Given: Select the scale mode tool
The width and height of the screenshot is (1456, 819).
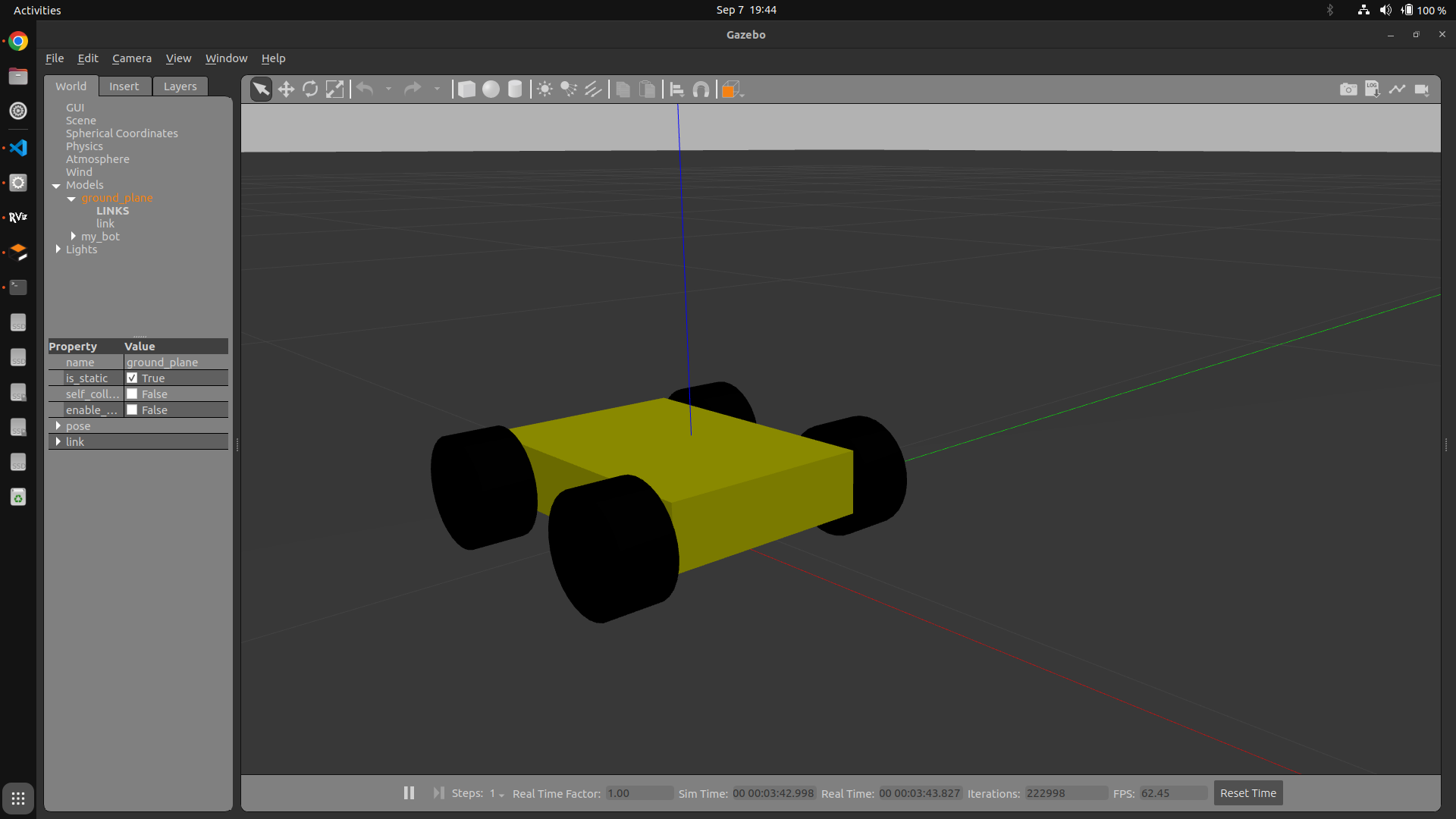Looking at the screenshot, I should [x=334, y=89].
